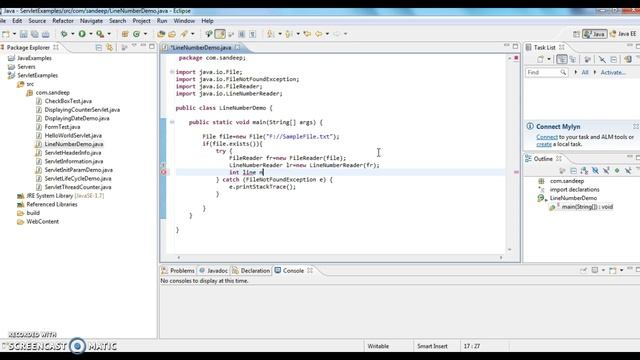
Task: Open Run dropdown arrow
Action: (91, 34)
